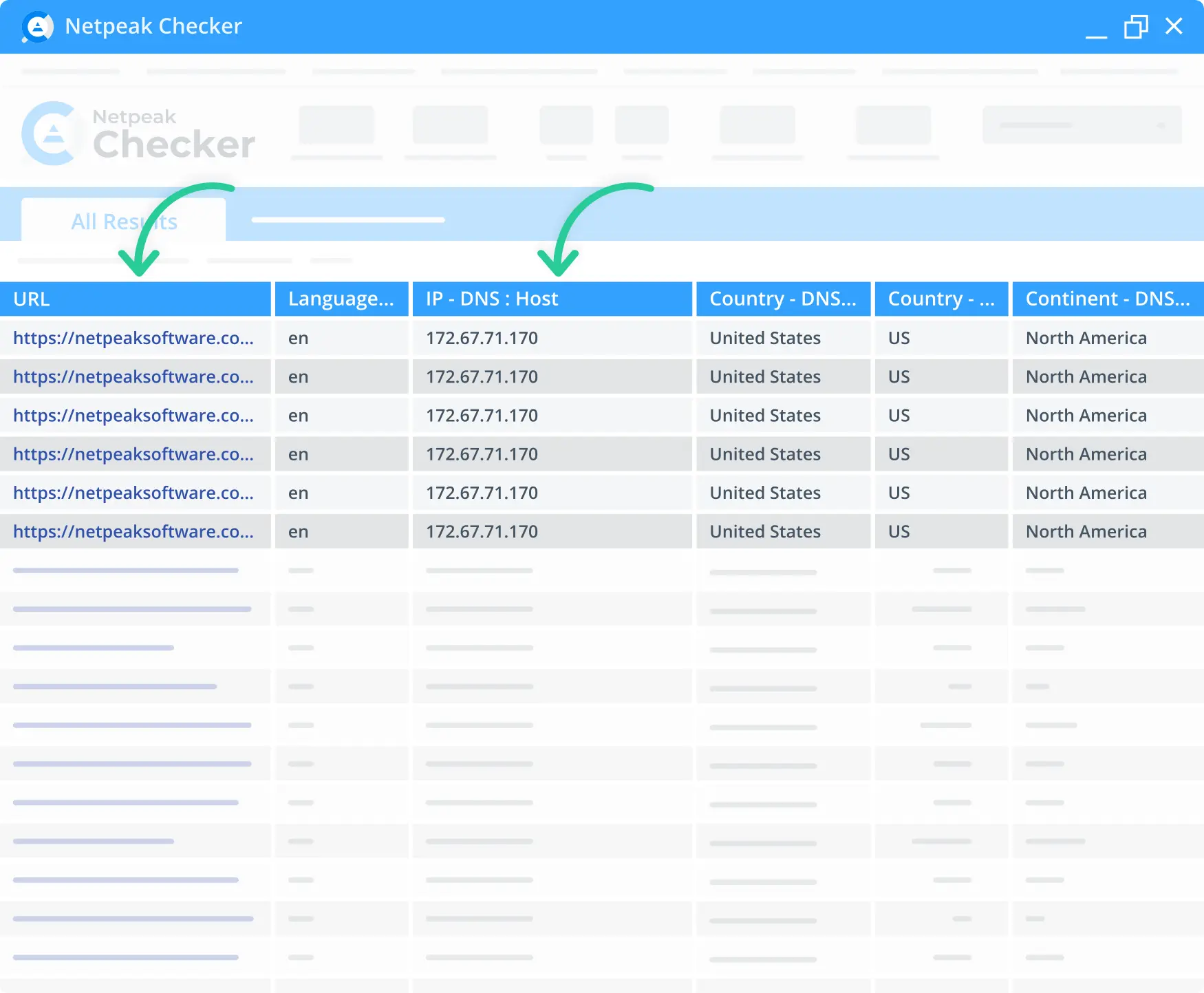Click the Country - DNS column header
Viewport: 1204px width, 993px height.
point(784,299)
